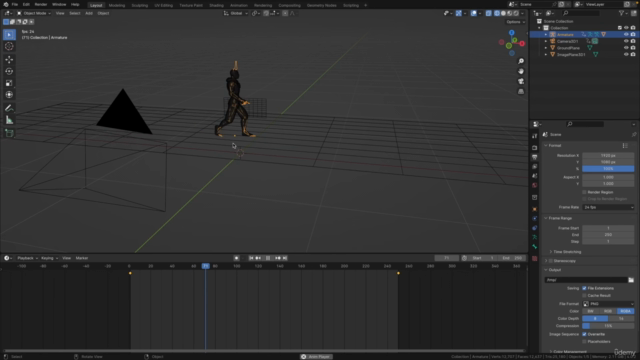Disable Armature render camera icon
Viewport: 640px width, 360px height.
pos(633,35)
